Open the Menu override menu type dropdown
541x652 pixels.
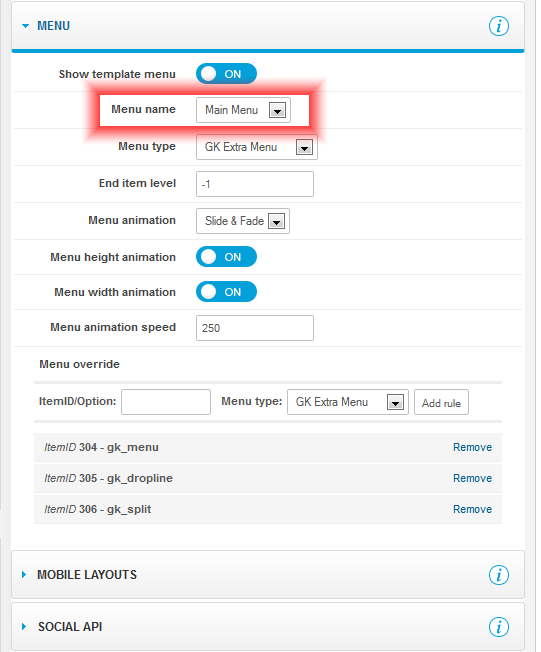click(x=348, y=402)
